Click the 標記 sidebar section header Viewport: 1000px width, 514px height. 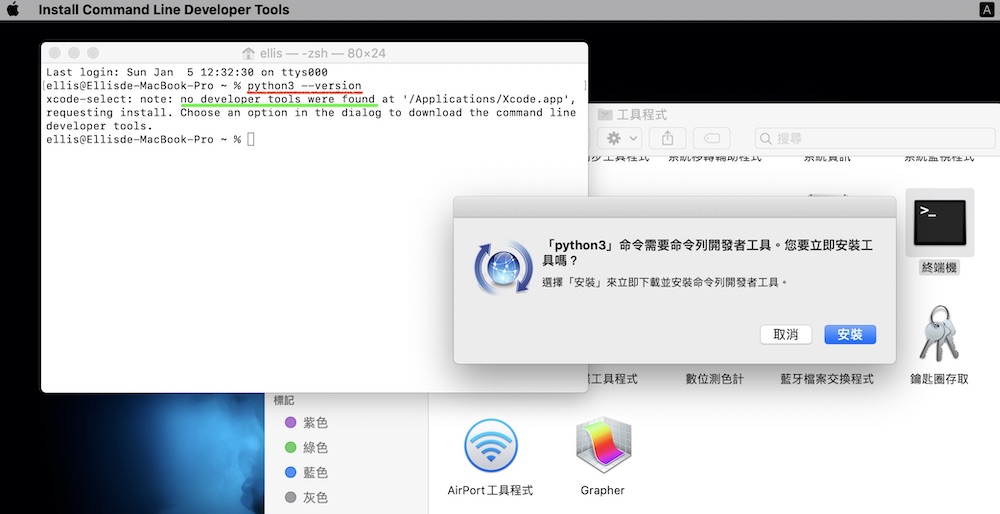(x=284, y=400)
